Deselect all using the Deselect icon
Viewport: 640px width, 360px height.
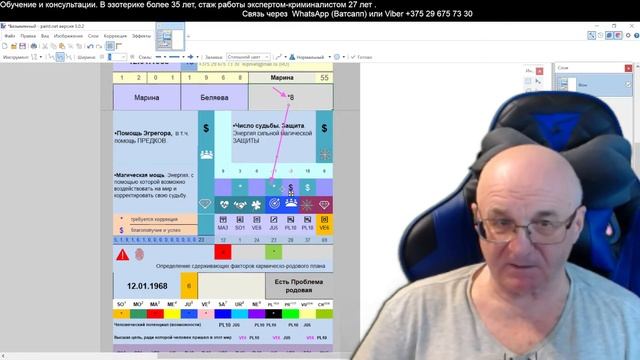79,46
